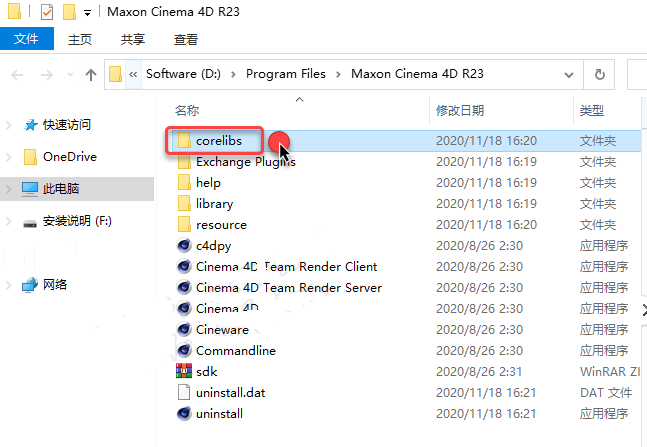Click the Exchange Plugins folder icon
Viewport: 647px width, 447px height.
pos(184,162)
